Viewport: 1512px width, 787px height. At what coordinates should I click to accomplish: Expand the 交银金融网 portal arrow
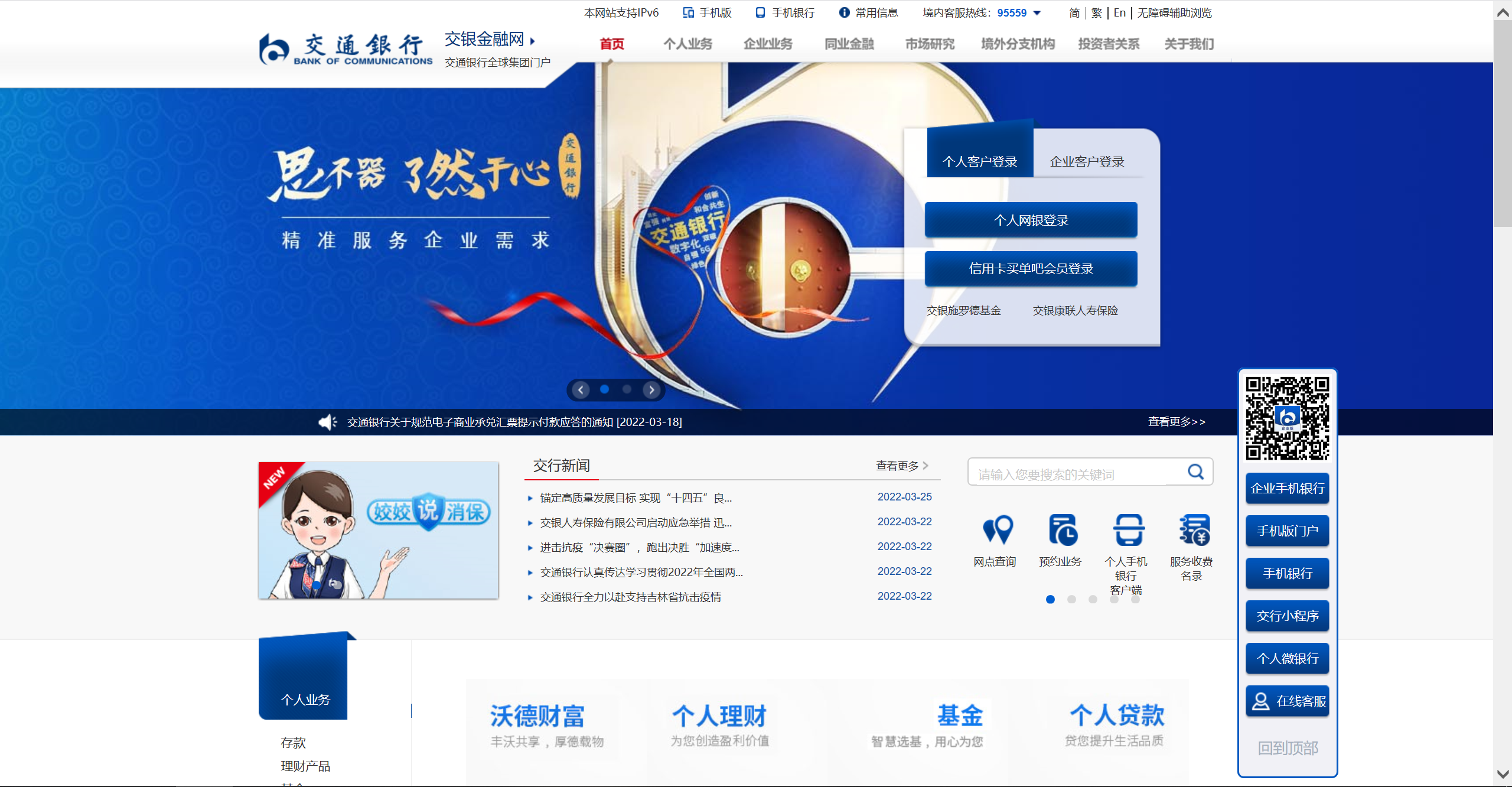tap(533, 41)
